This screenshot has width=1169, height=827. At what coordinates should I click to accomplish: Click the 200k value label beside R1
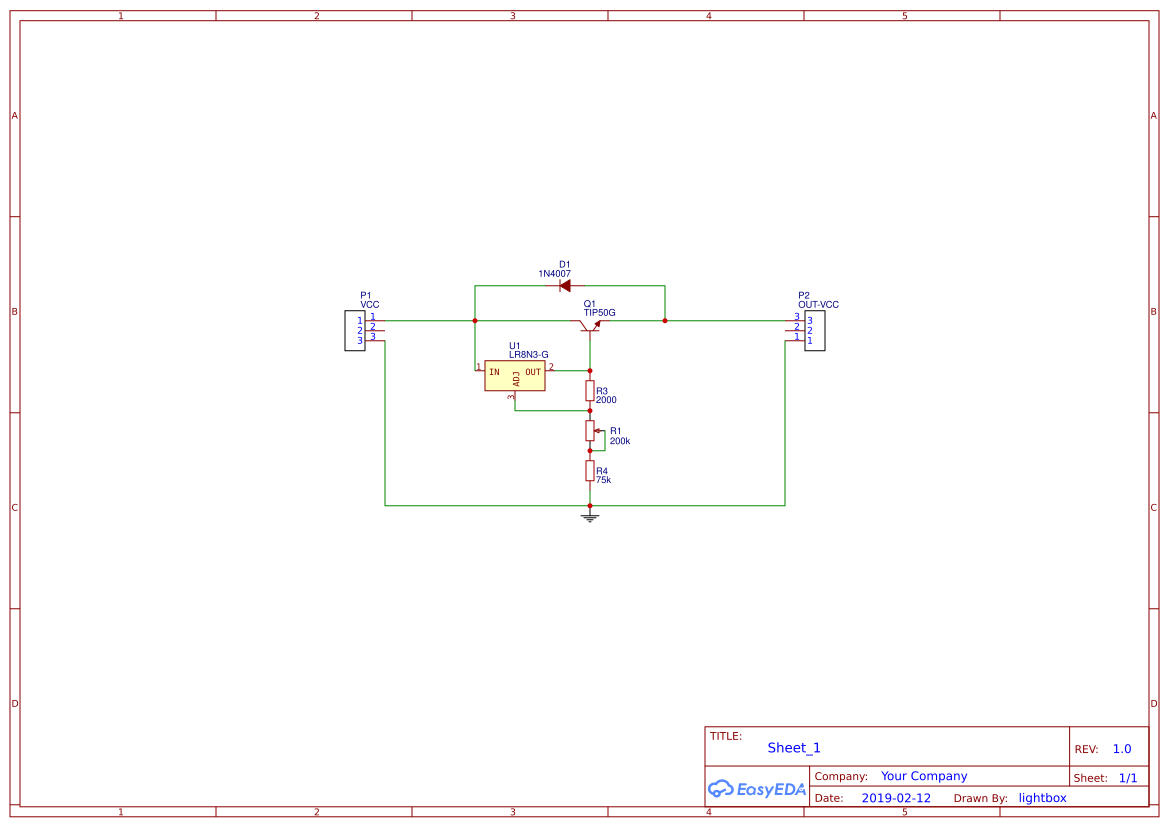pos(620,441)
